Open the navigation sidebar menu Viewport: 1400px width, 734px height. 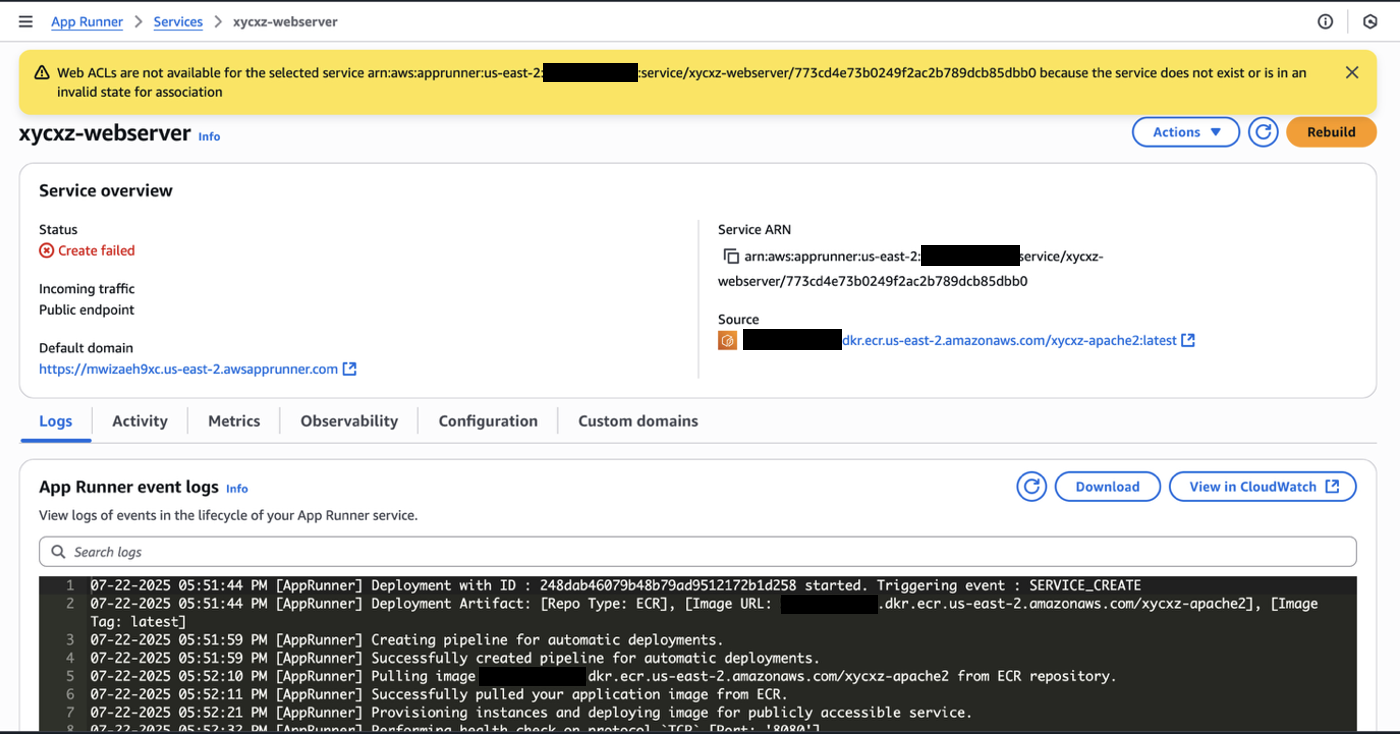25,20
